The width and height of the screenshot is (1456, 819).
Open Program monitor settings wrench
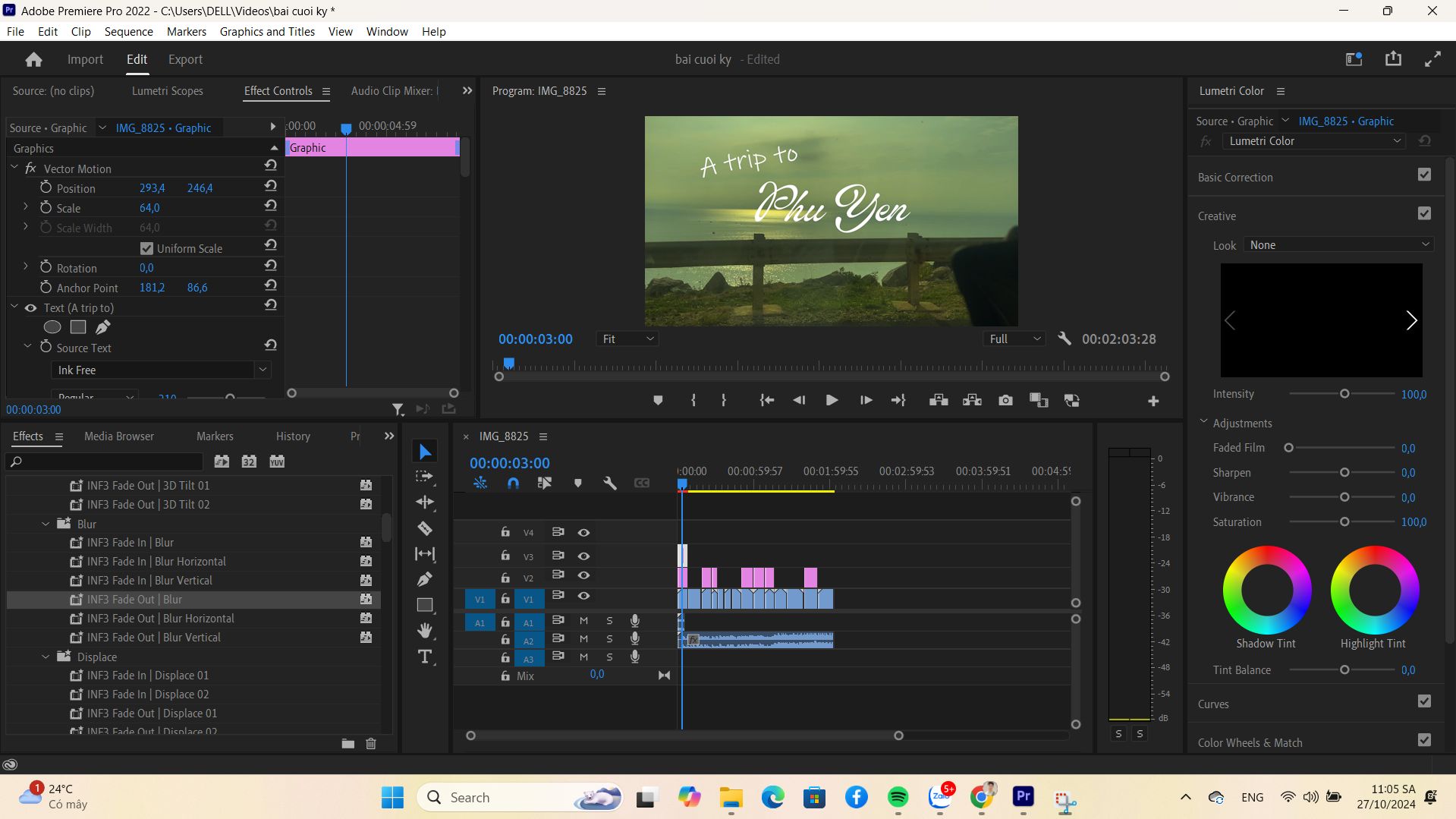[1064, 339]
